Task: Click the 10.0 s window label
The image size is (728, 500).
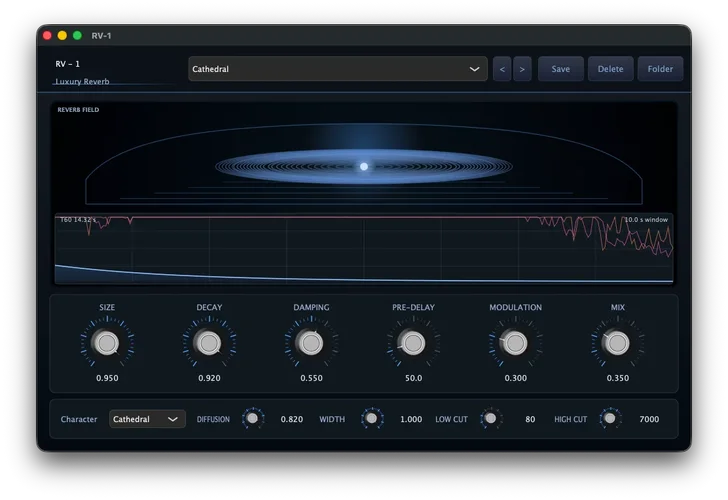Action: click(646, 220)
